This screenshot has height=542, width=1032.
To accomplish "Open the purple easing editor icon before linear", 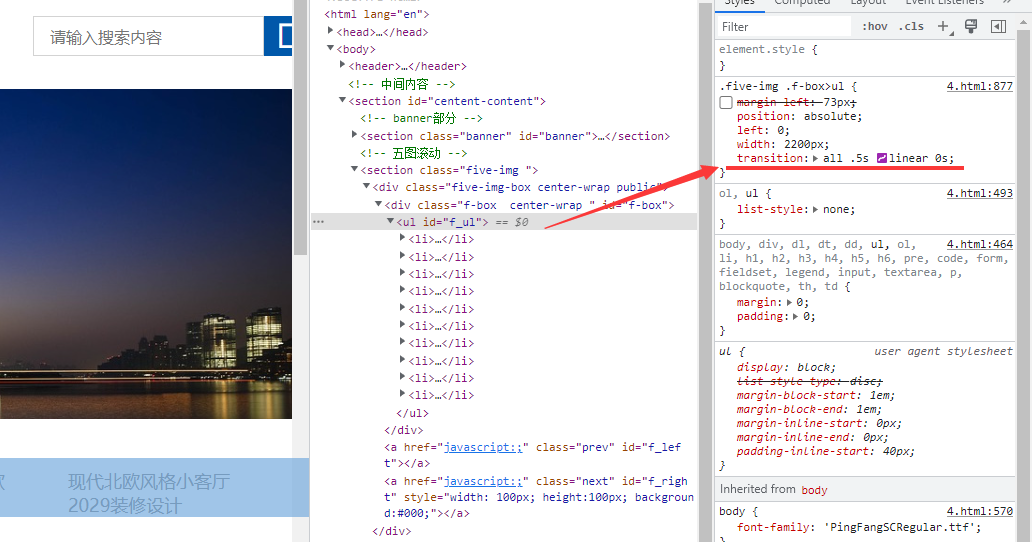I will pyautogui.click(x=882, y=158).
